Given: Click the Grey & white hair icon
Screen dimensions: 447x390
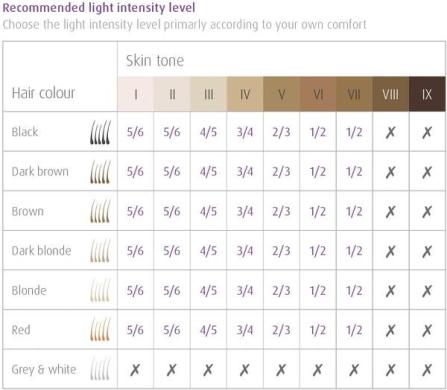Looking at the screenshot, I should click(100, 369).
